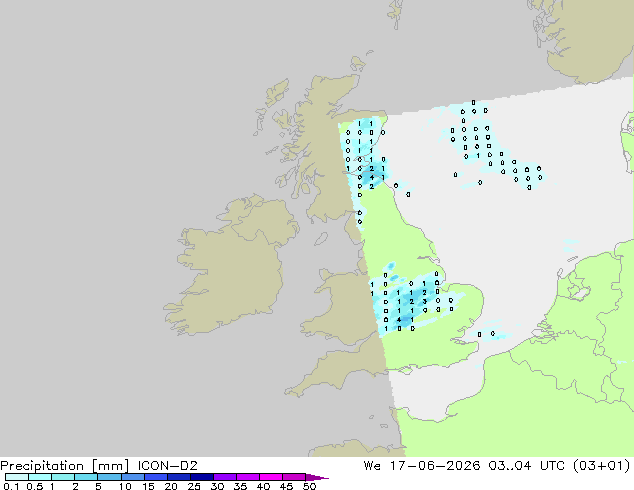The width and height of the screenshot is (634, 490).
Task: Click precipitation value 4 over southern England
Action: (x=399, y=320)
